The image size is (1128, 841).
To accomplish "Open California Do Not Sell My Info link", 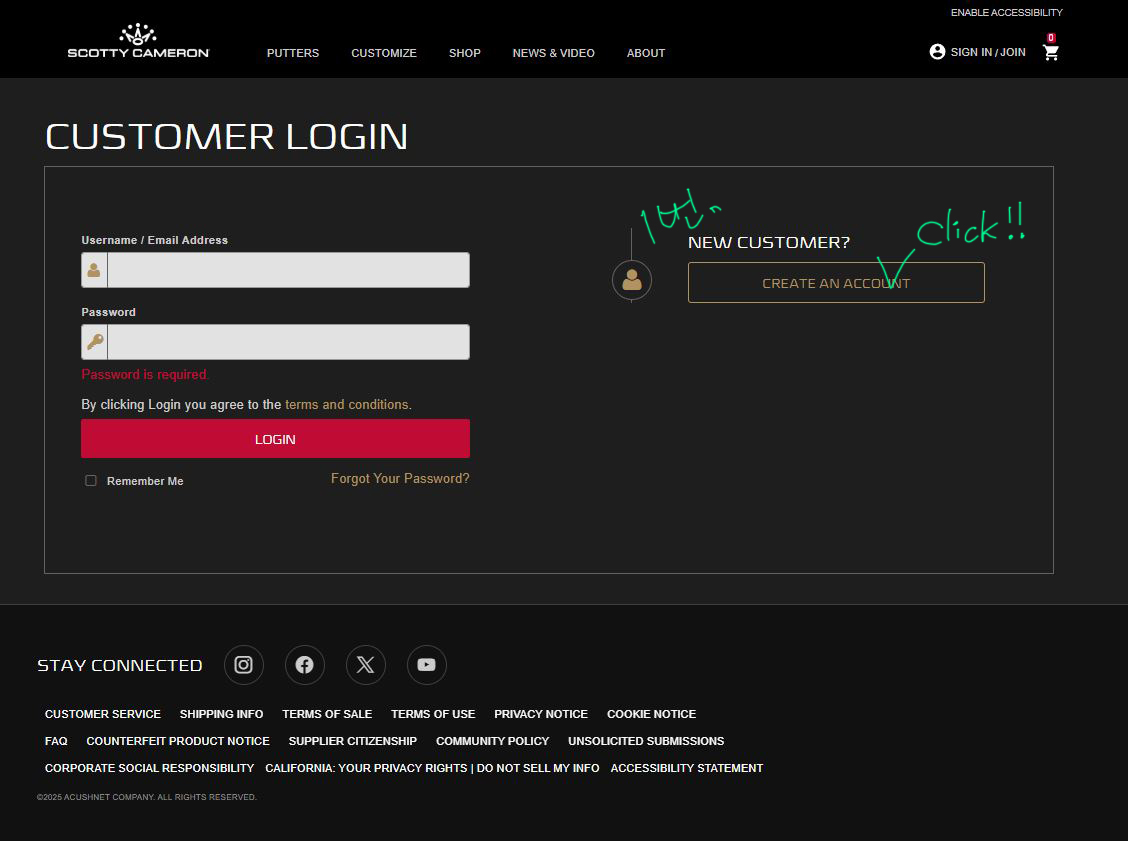I will (x=432, y=768).
